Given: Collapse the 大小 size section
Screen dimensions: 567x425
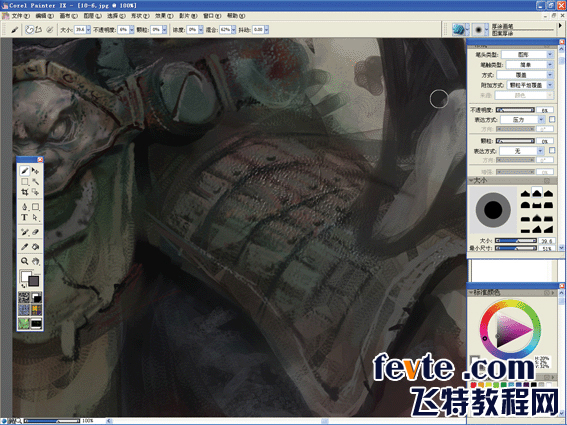Looking at the screenshot, I should [x=472, y=180].
